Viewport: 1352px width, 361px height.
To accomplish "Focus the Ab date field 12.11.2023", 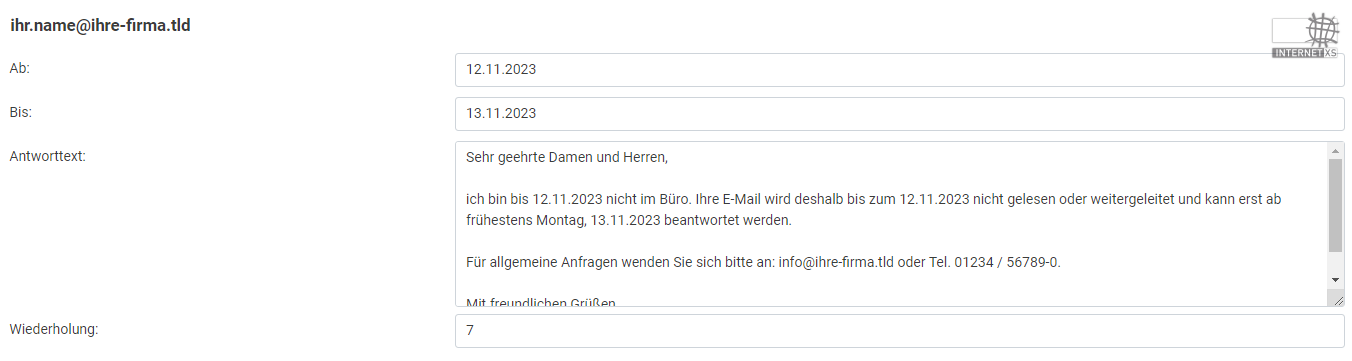I will [x=899, y=70].
